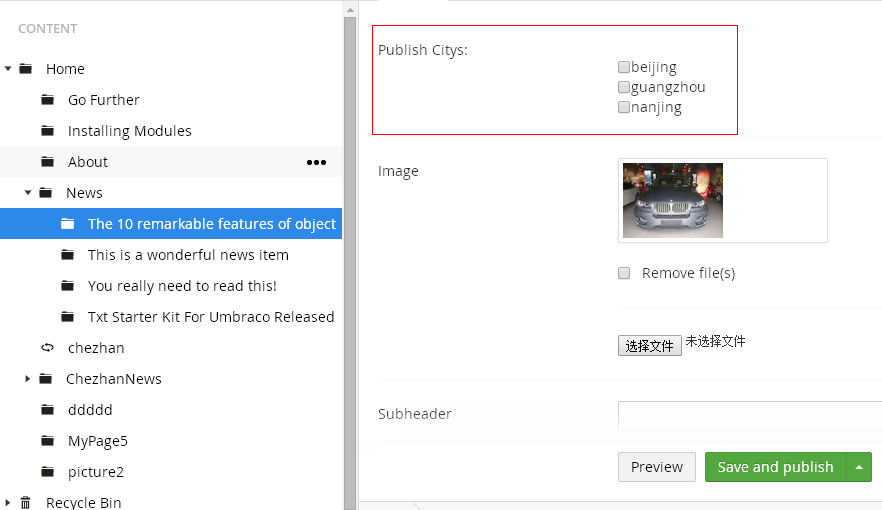Click the About folder icon
Viewport: 882px width, 510px height.
click(48, 161)
